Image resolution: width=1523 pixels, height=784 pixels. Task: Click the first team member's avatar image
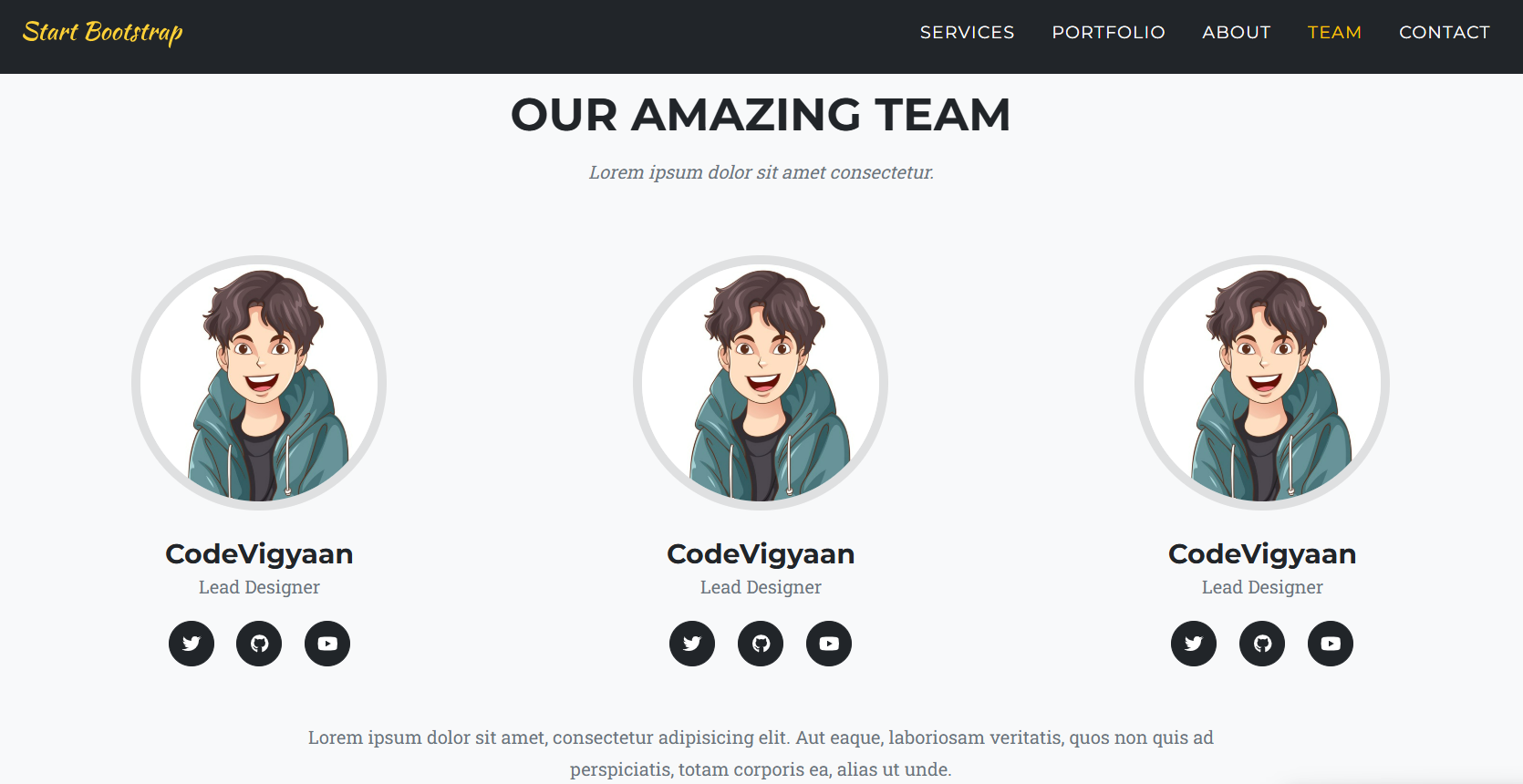tap(259, 383)
